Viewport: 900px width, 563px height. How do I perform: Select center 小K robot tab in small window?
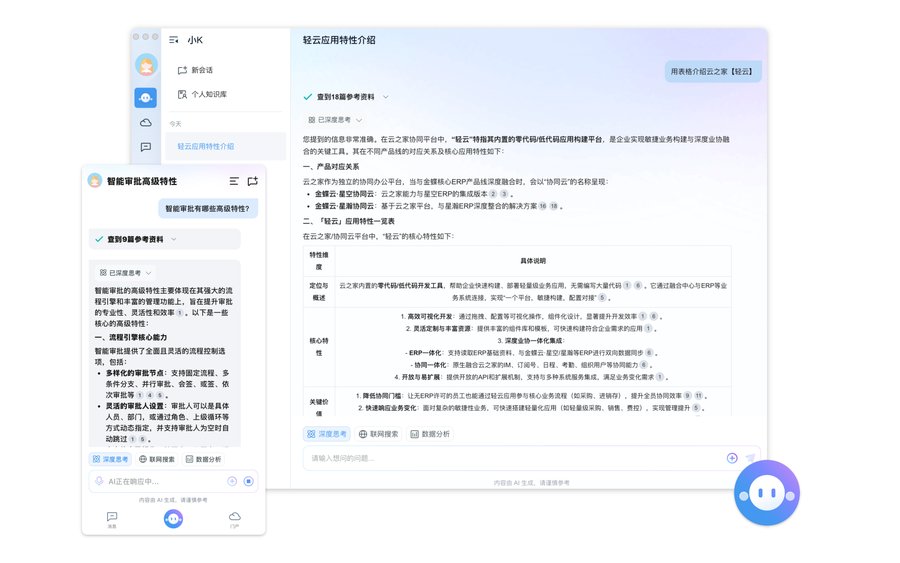tap(173, 519)
